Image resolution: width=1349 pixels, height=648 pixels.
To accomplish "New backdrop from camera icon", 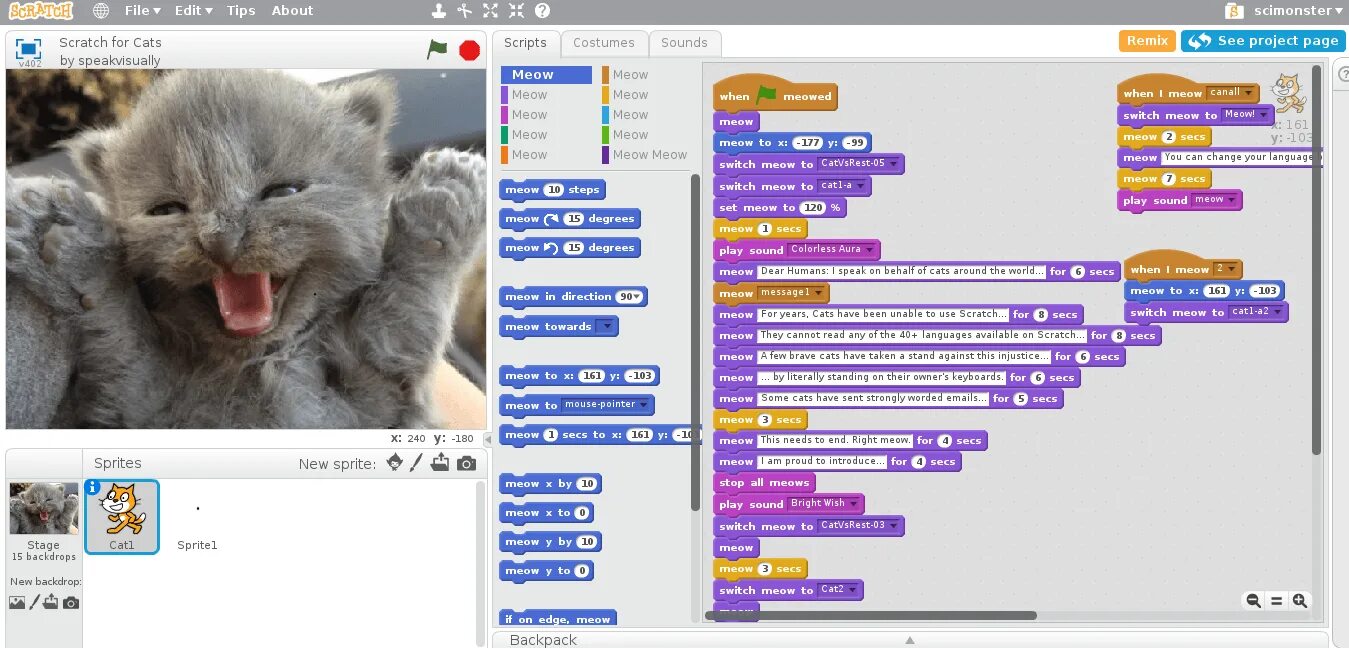I will point(71,602).
